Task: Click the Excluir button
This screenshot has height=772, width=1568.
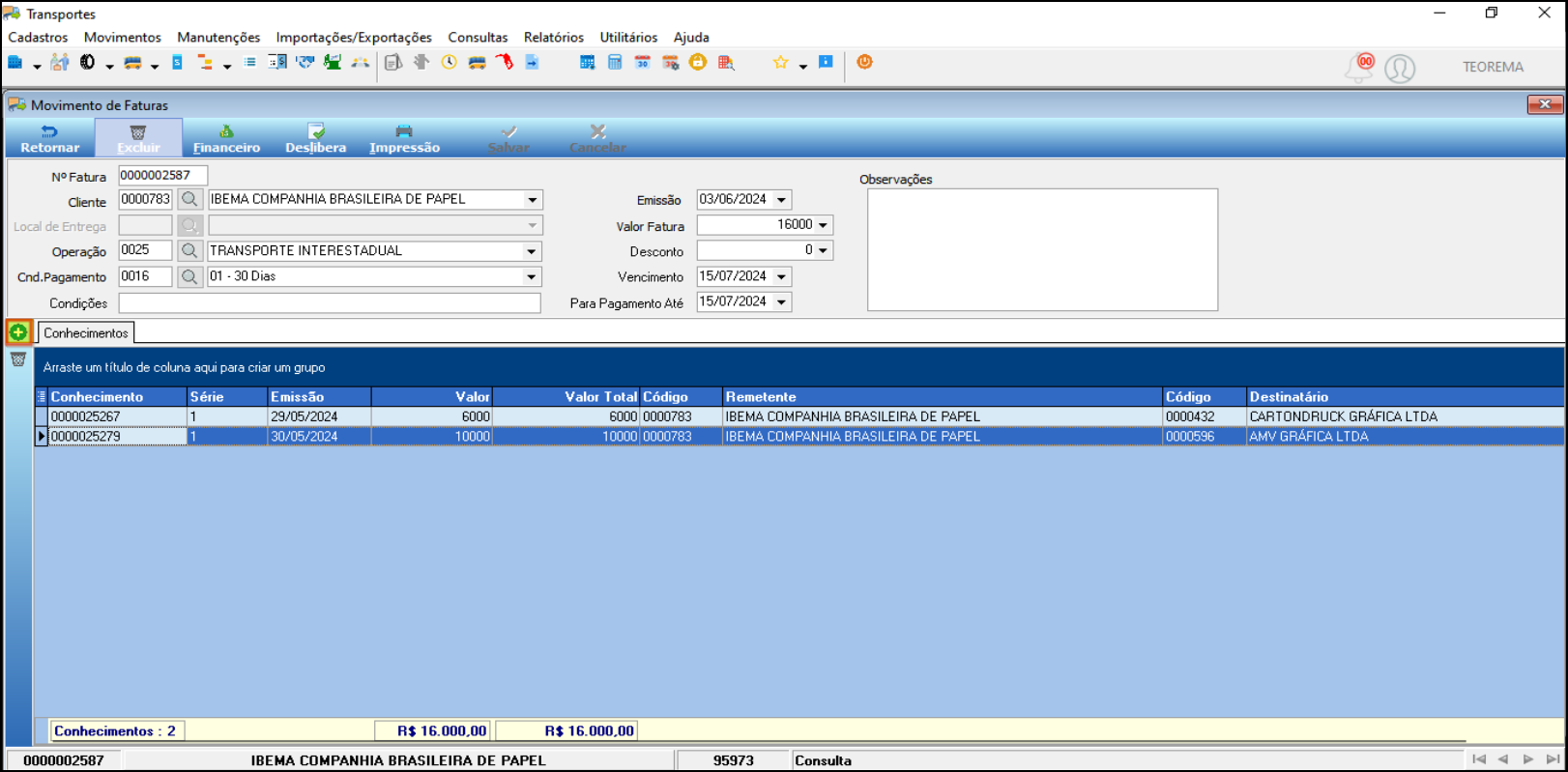Action: (138, 138)
